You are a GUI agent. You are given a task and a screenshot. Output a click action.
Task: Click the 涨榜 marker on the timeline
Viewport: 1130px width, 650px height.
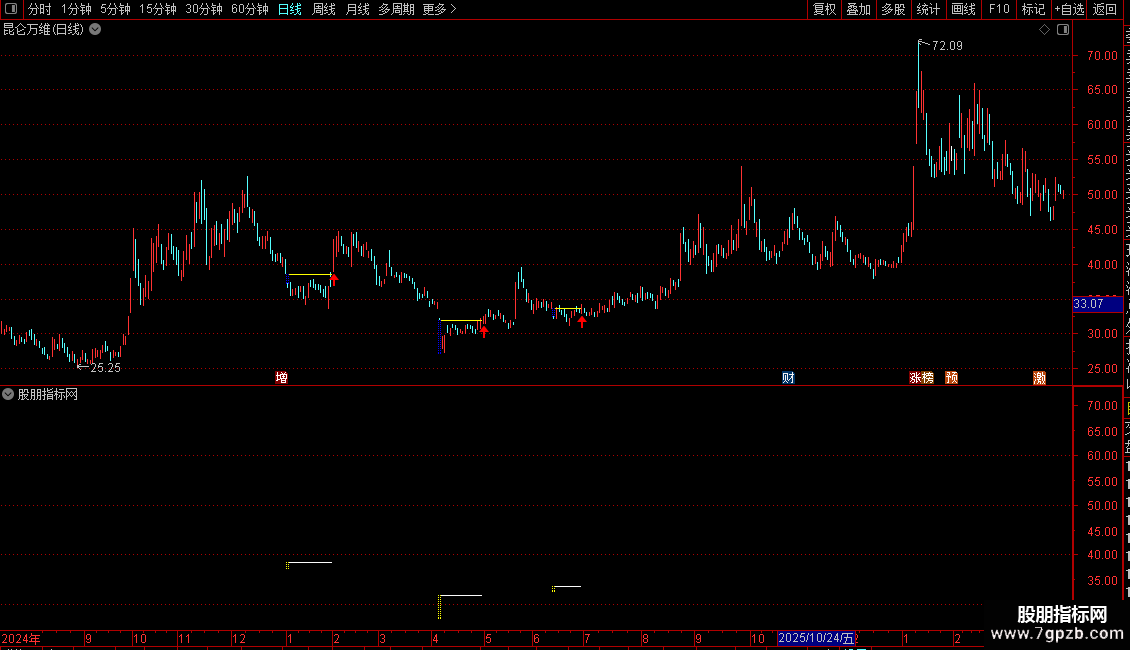[922, 378]
